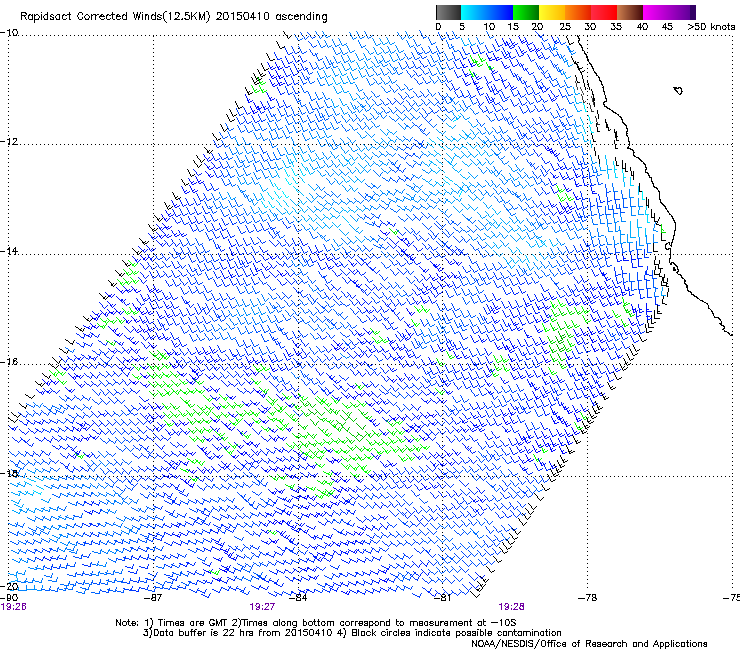The width and height of the screenshot is (740, 650).
Task: Click the purple time stamp '19:26'
Action: (14, 607)
